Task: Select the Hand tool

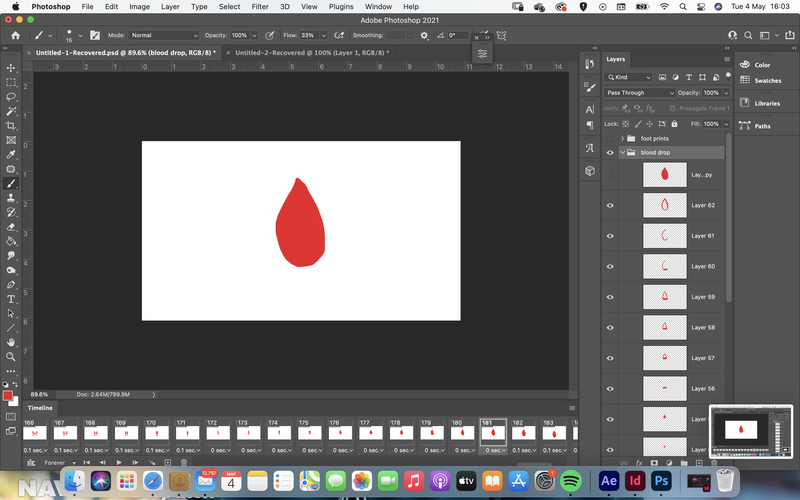Action: (11, 342)
